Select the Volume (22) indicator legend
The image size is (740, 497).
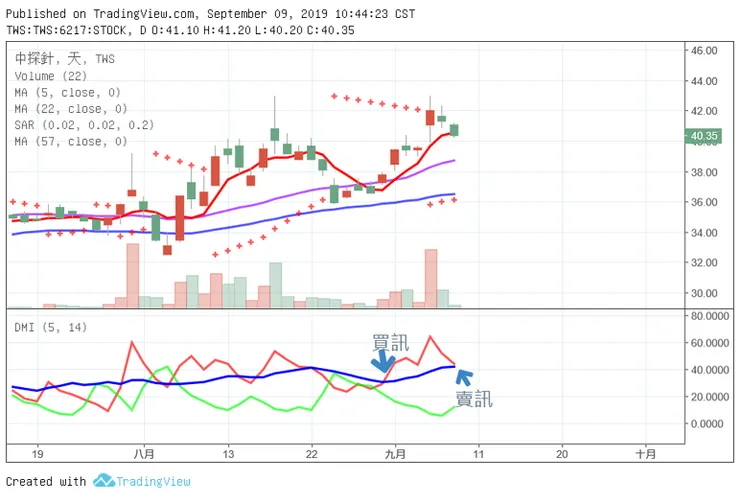[x=51, y=76]
